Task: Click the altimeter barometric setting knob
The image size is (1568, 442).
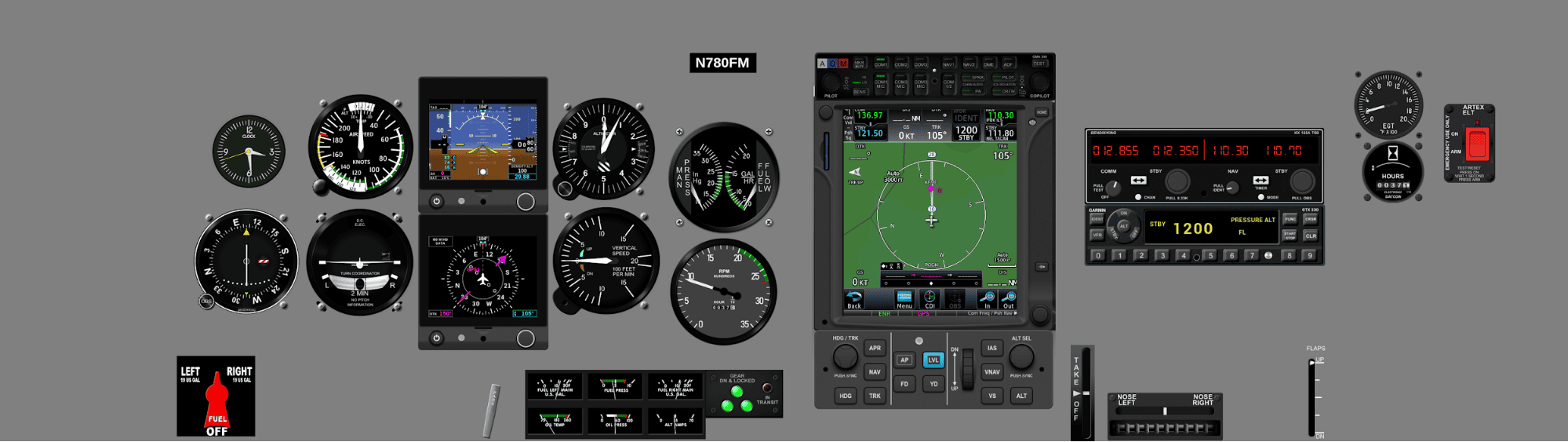Action: [565, 188]
